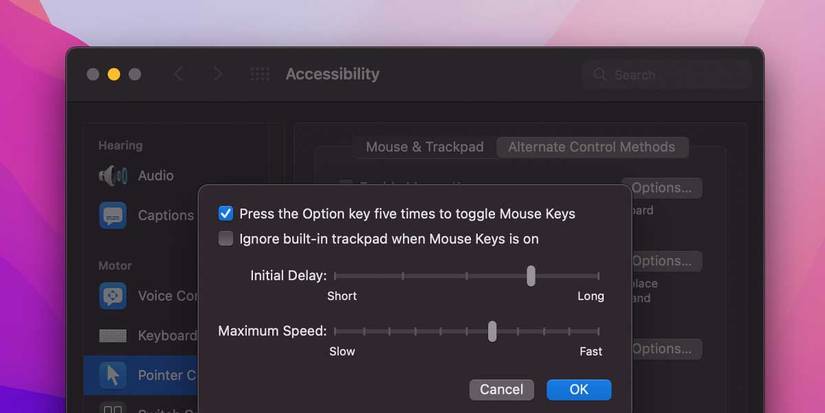The image size is (825, 413).
Task: Click the Keyboard icon in sidebar
Action: tap(112, 336)
